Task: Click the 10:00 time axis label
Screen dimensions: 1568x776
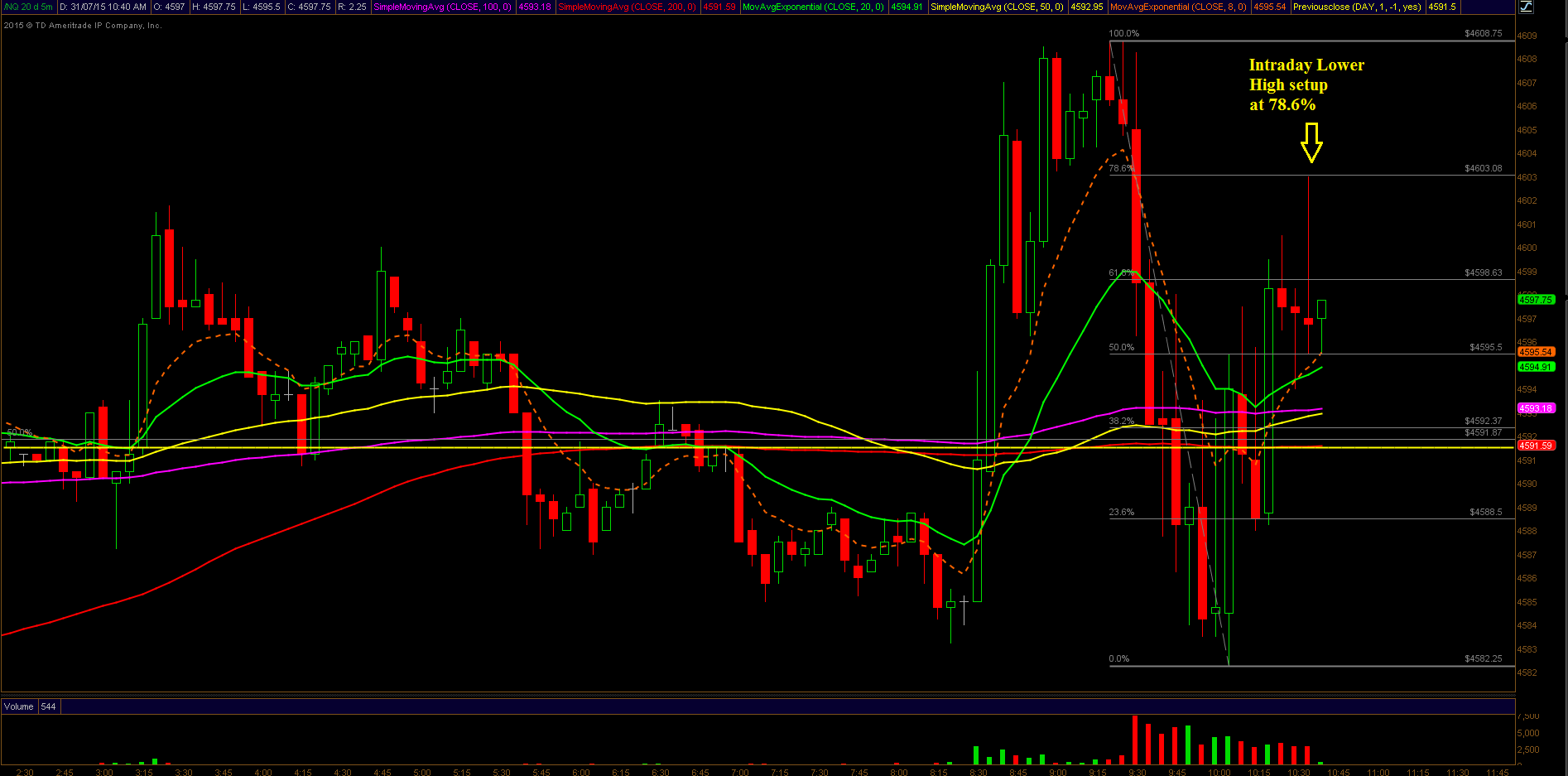Action: (x=1219, y=772)
